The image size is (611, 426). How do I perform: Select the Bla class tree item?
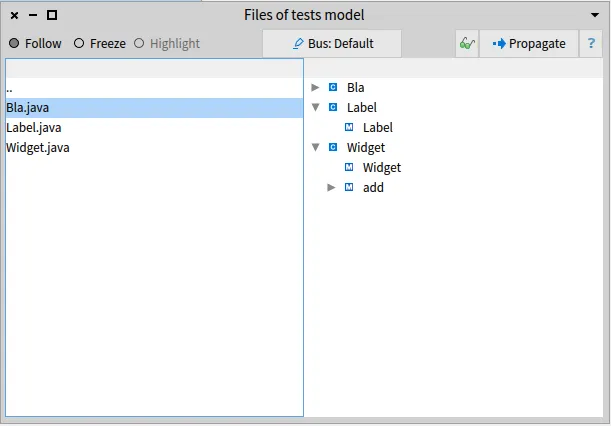355,88
